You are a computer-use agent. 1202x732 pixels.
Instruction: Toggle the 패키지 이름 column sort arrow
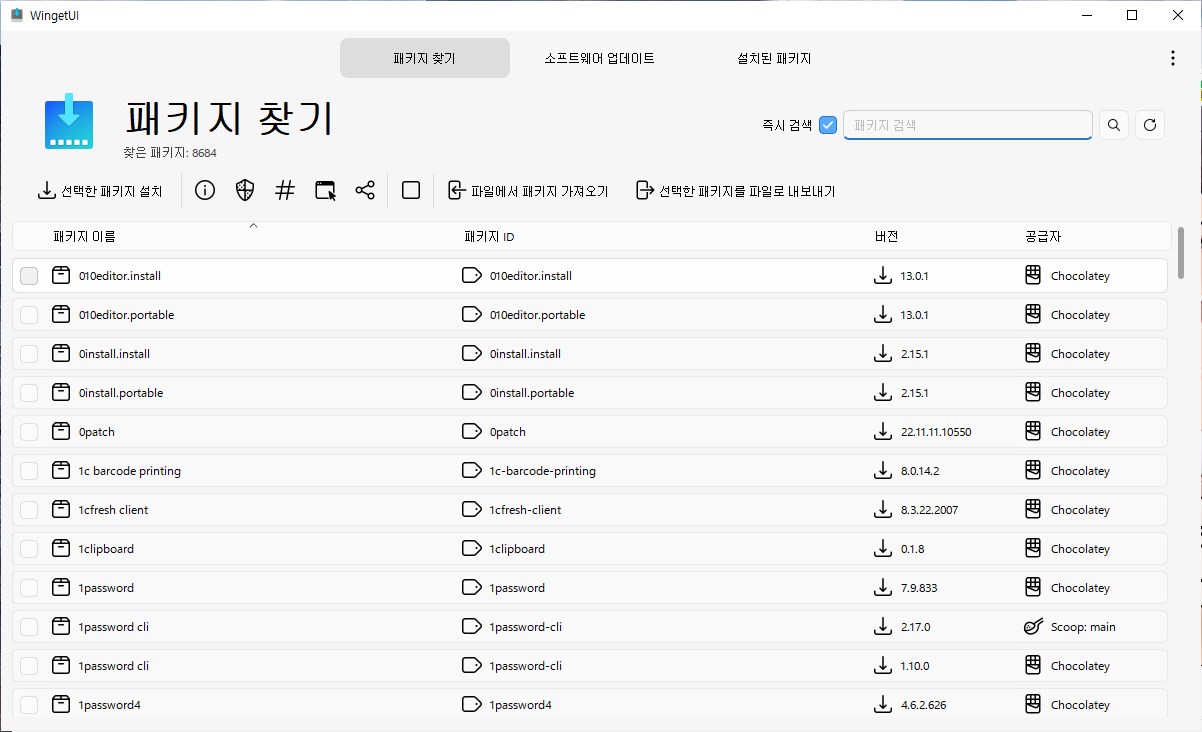click(253, 226)
